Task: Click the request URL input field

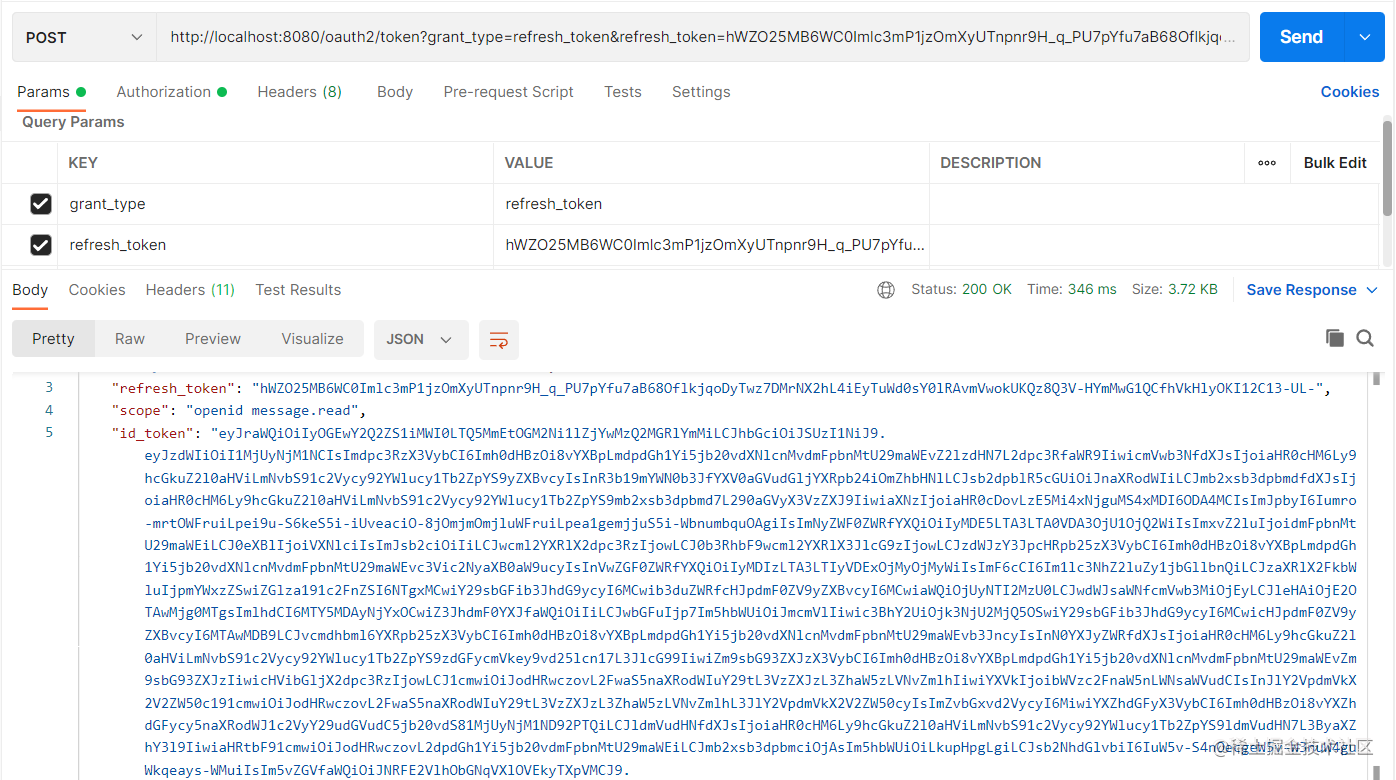Action: click(x=703, y=37)
